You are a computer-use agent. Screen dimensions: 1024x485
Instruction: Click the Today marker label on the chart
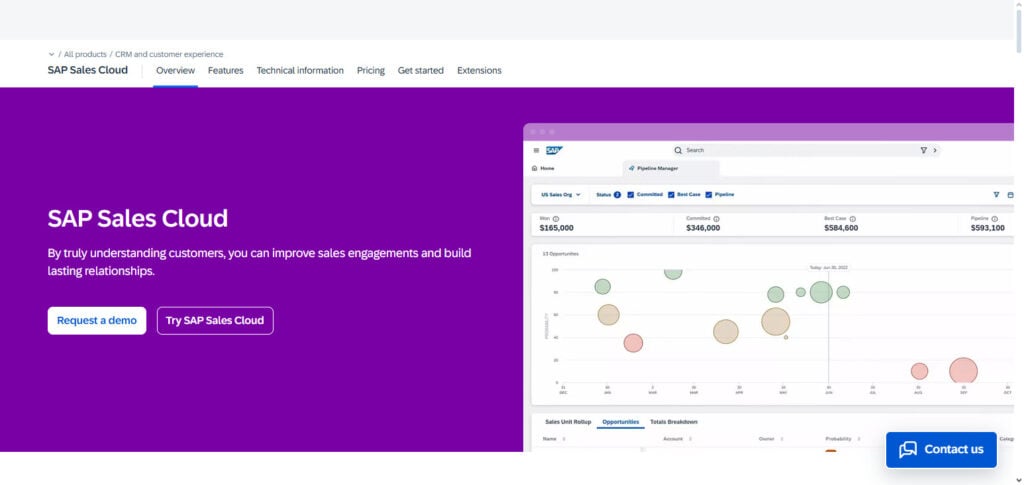[829, 268]
